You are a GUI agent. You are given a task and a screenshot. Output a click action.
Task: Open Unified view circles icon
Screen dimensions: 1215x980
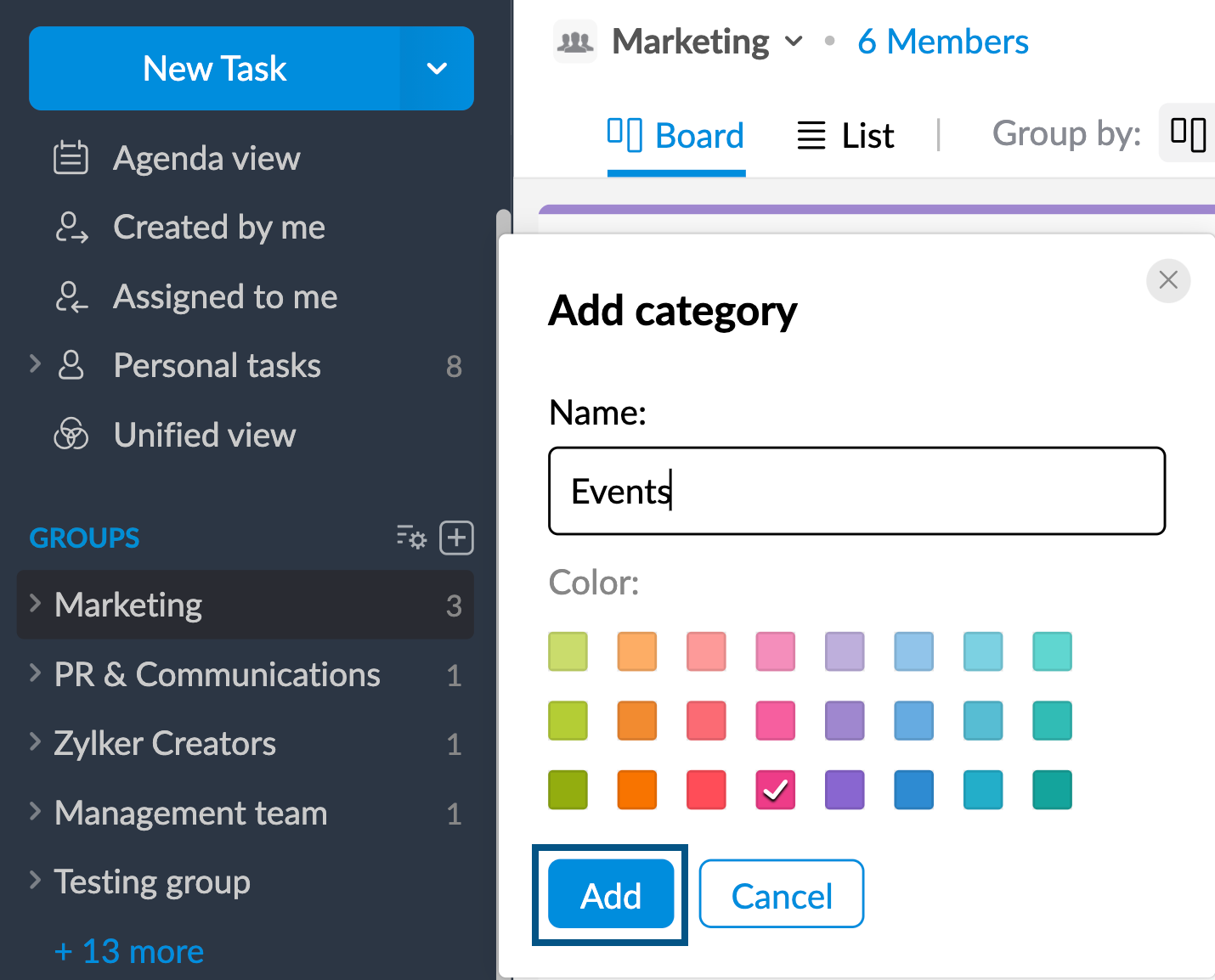tap(71, 435)
